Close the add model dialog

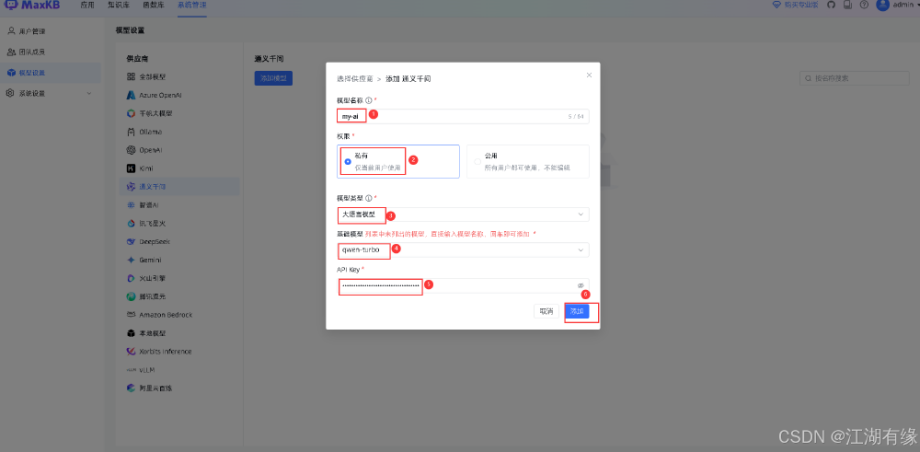(589, 75)
